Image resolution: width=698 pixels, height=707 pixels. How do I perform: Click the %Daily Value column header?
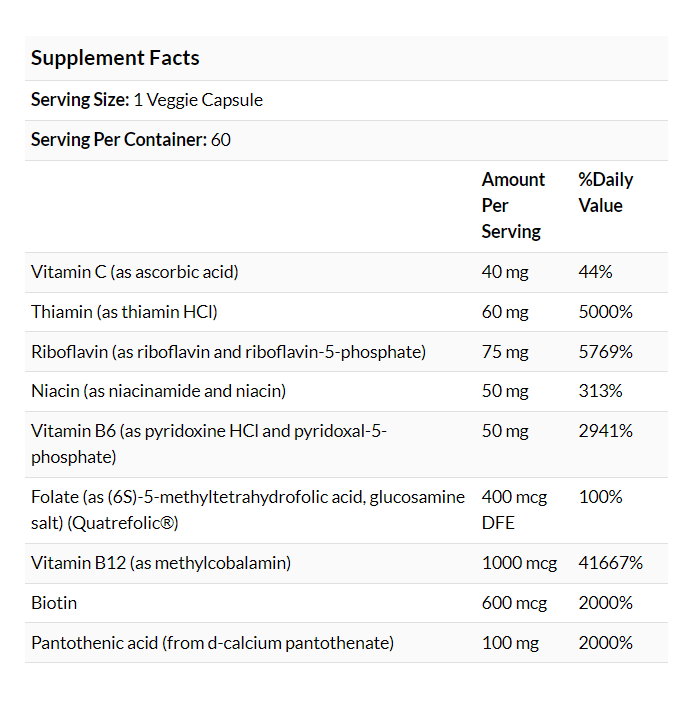(605, 192)
